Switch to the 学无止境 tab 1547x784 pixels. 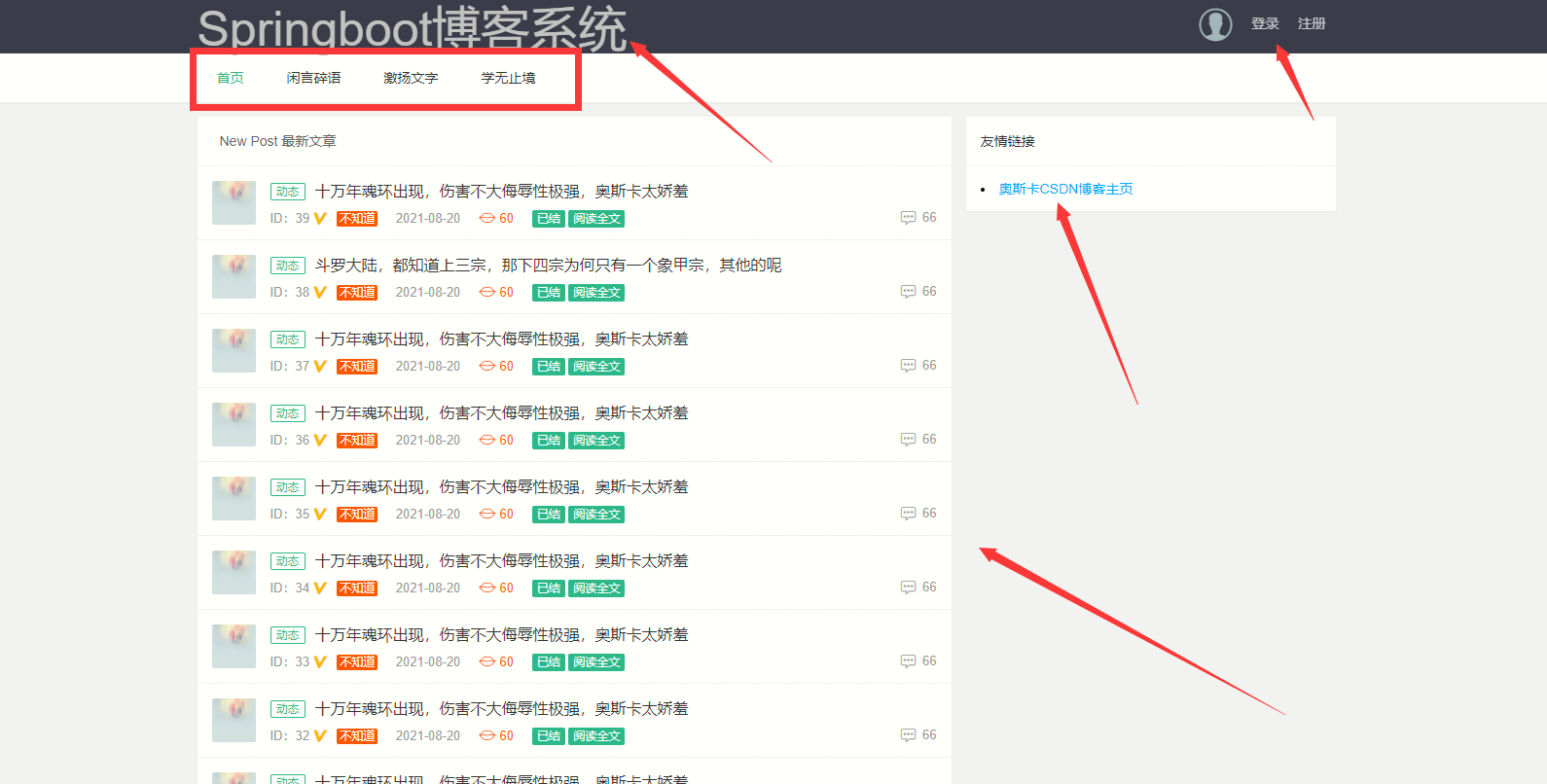508,78
